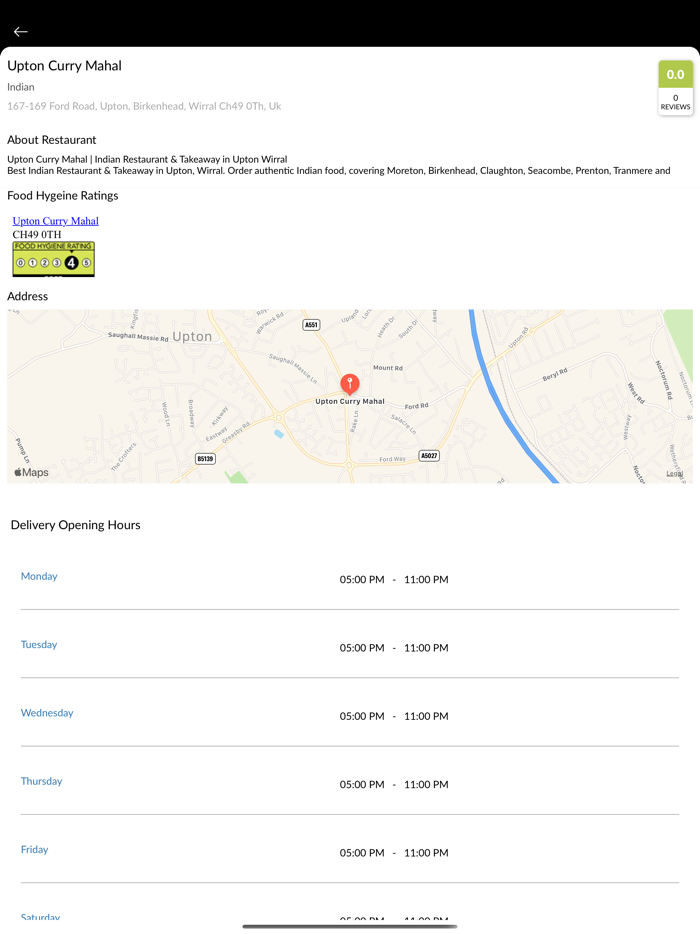Tap the About Restaurant heading
700x934 pixels.
(52, 140)
